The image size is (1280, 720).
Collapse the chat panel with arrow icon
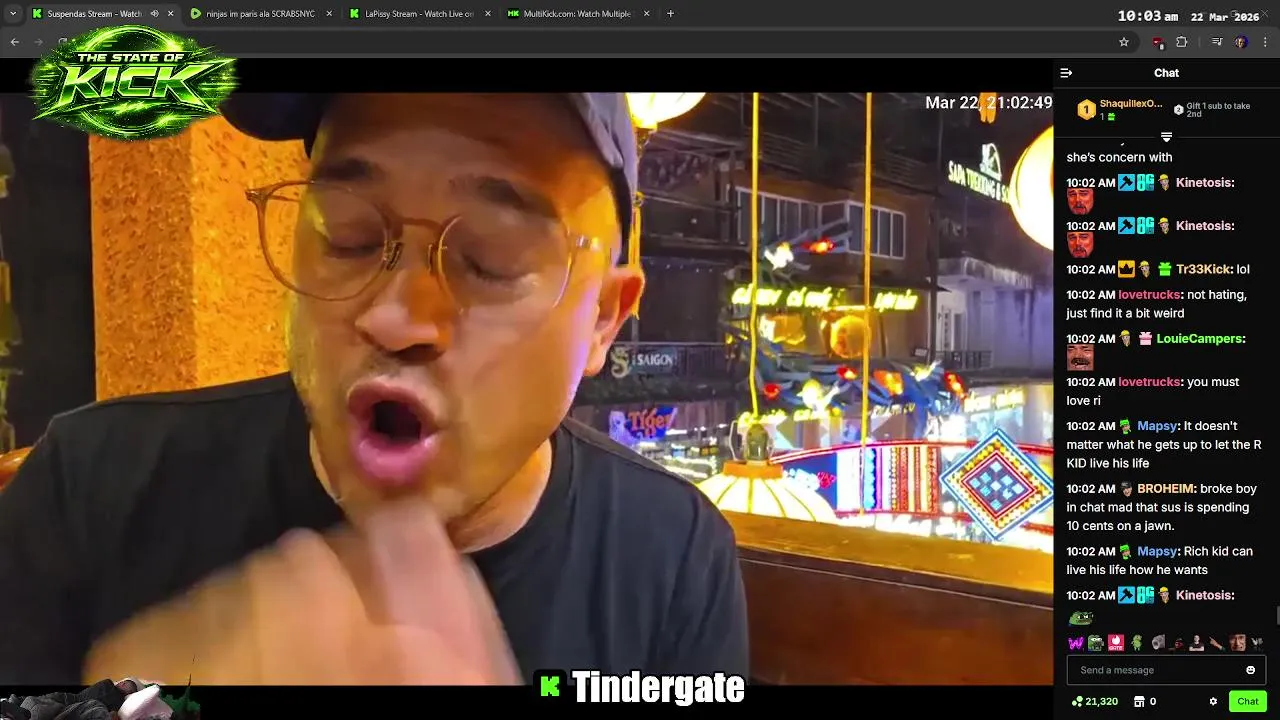pos(1066,73)
